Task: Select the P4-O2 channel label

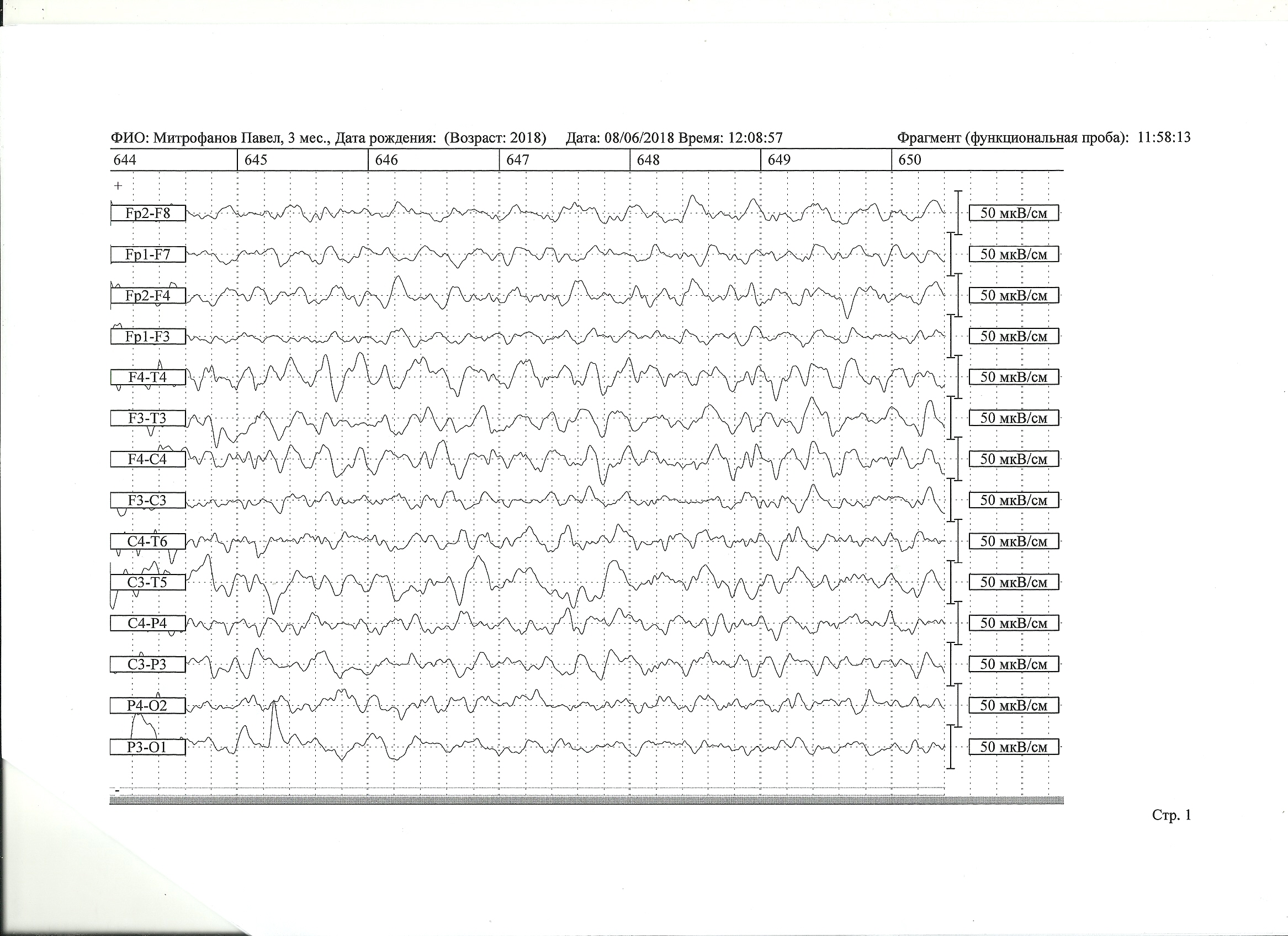Action: 147,705
